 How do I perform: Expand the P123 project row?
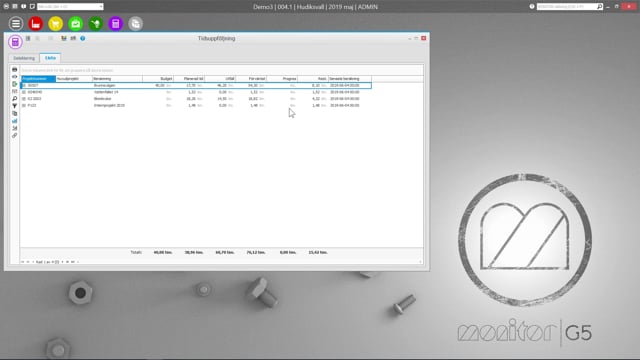24,105
